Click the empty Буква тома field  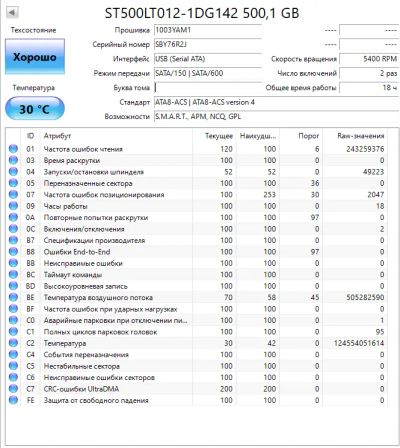click(208, 88)
